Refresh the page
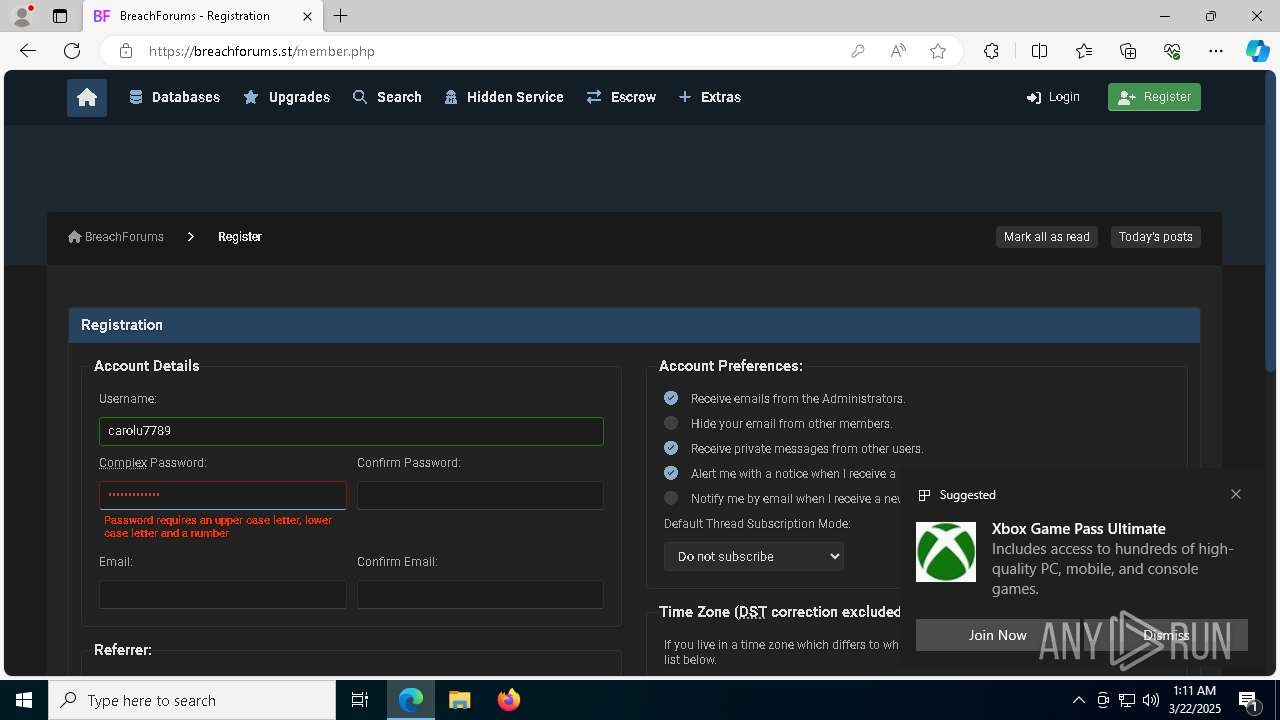Screen dimensions: 1280x720 72,51
